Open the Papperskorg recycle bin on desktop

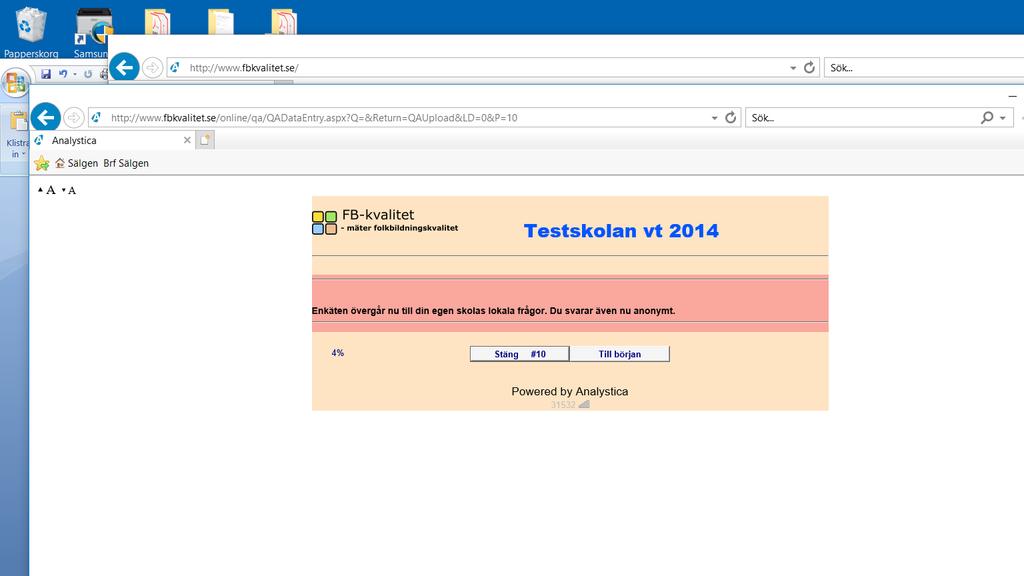tap(31, 31)
